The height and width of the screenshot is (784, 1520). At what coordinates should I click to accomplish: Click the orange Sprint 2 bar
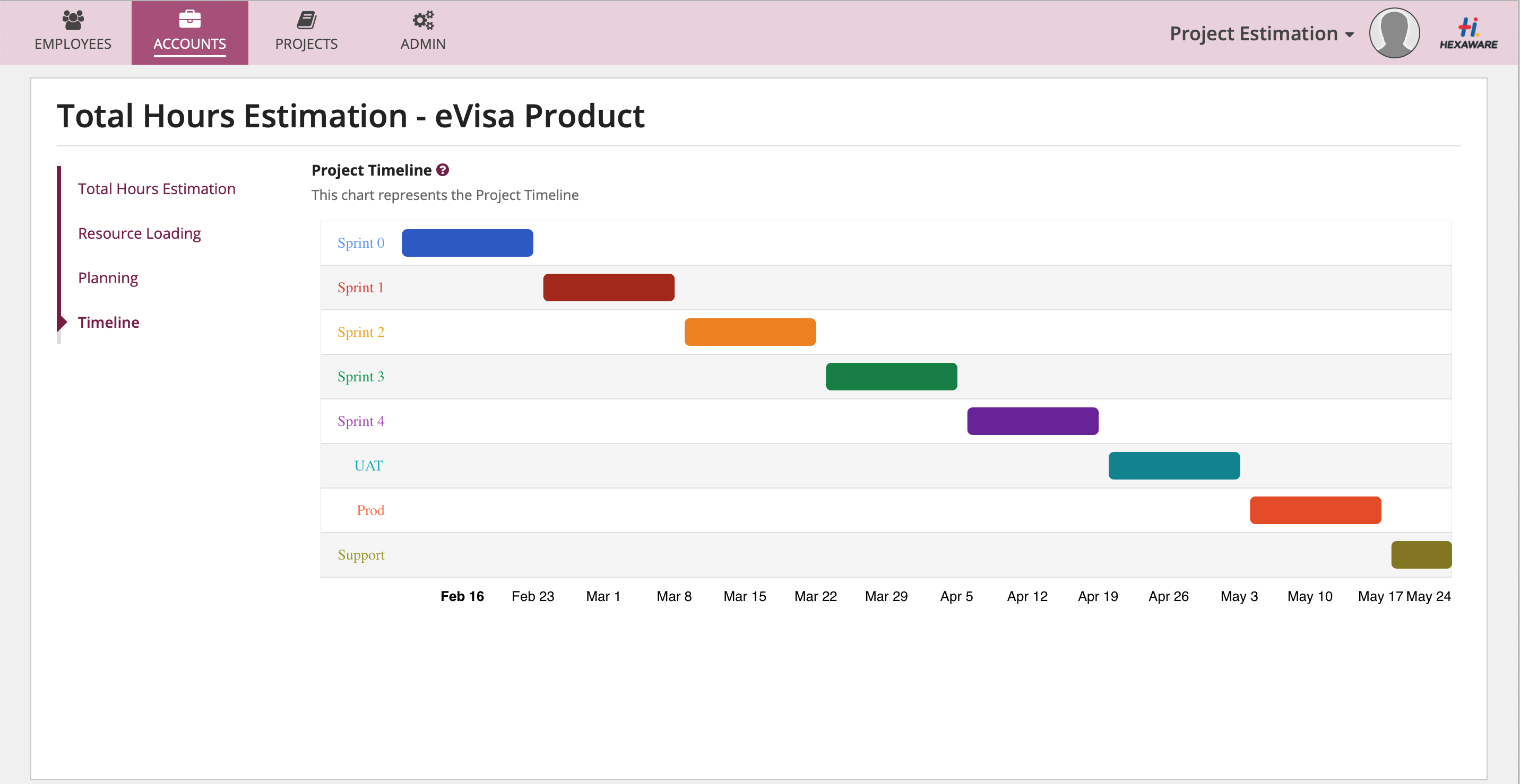(x=750, y=332)
